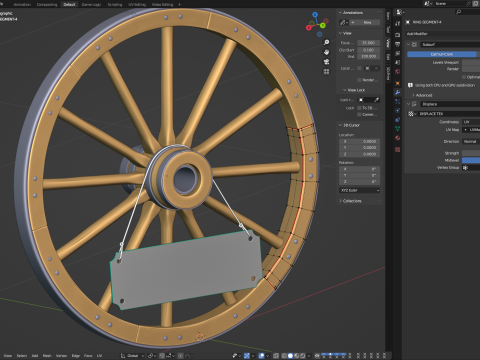Open the Edge menu in viewport header
The image size is (480, 360).
click(x=76, y=356)
